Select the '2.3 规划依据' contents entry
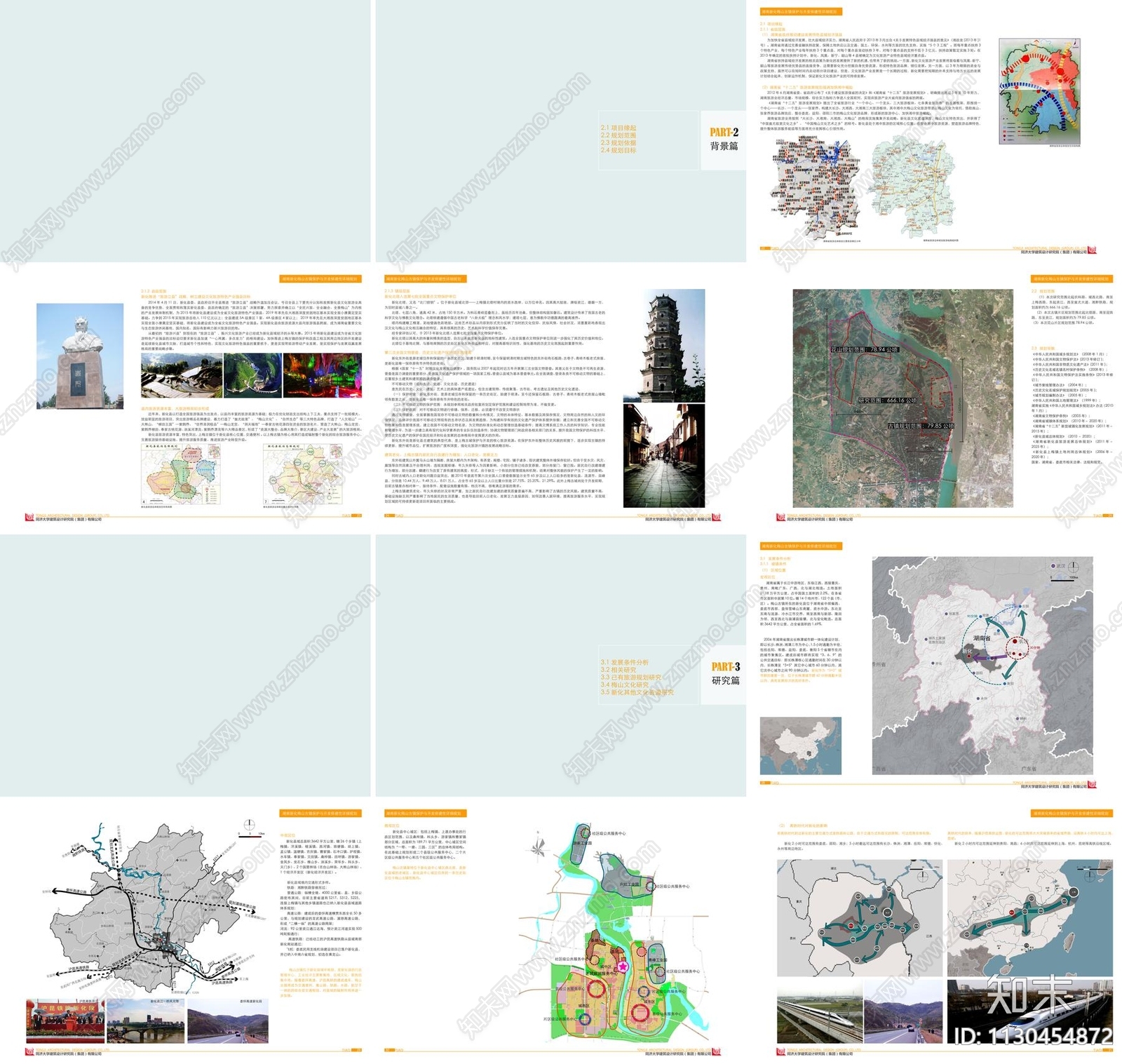 [x=619, y=142]
